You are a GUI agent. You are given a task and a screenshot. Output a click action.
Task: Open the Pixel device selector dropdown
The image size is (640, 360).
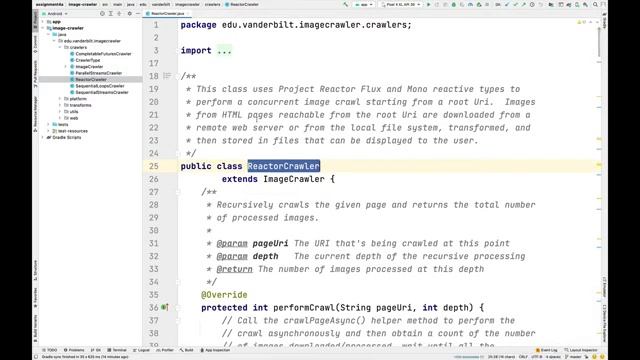coord(400,4)
